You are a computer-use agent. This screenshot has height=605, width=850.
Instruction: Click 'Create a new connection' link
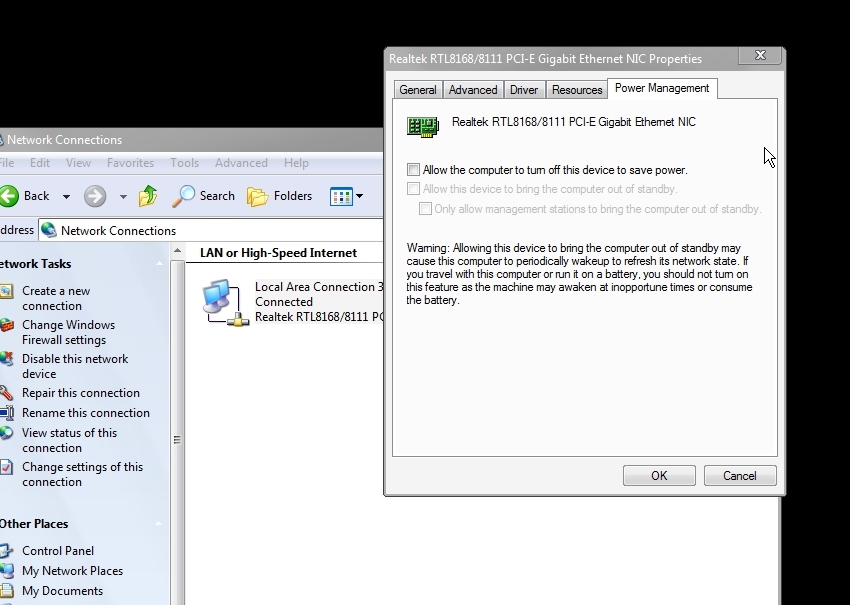point(56,298)
